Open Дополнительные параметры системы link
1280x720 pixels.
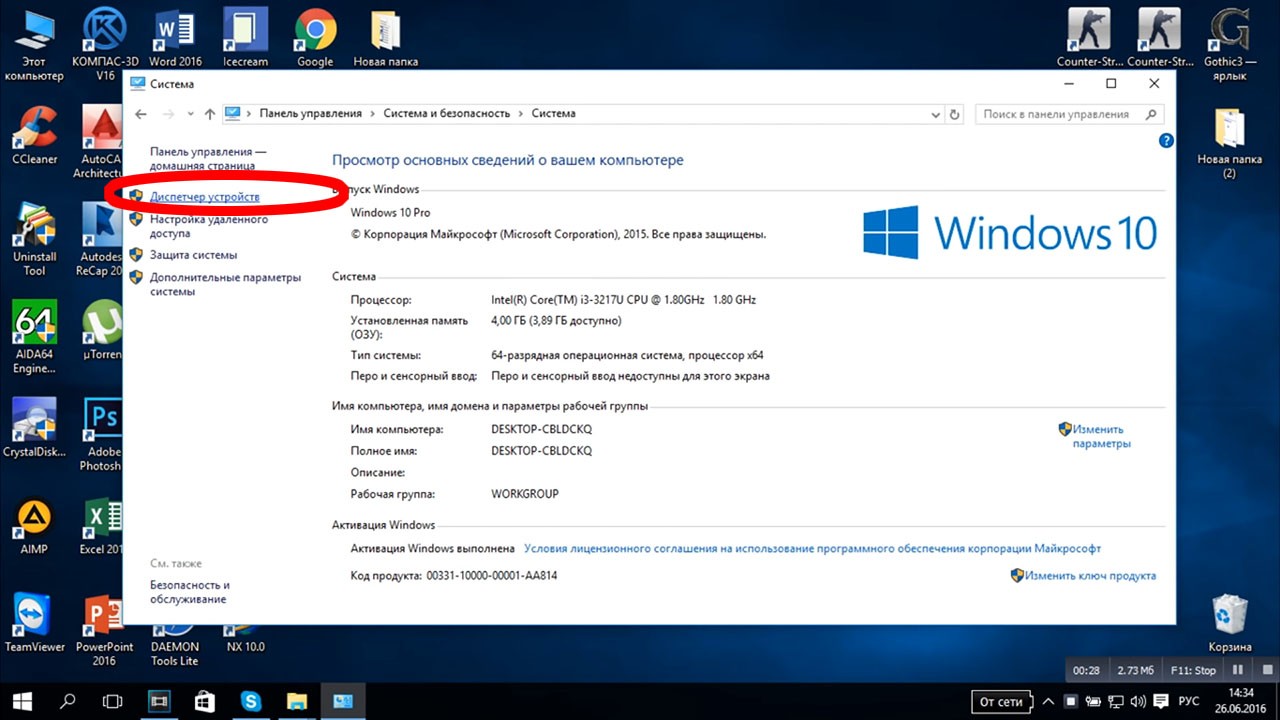(x=225, y=285)
